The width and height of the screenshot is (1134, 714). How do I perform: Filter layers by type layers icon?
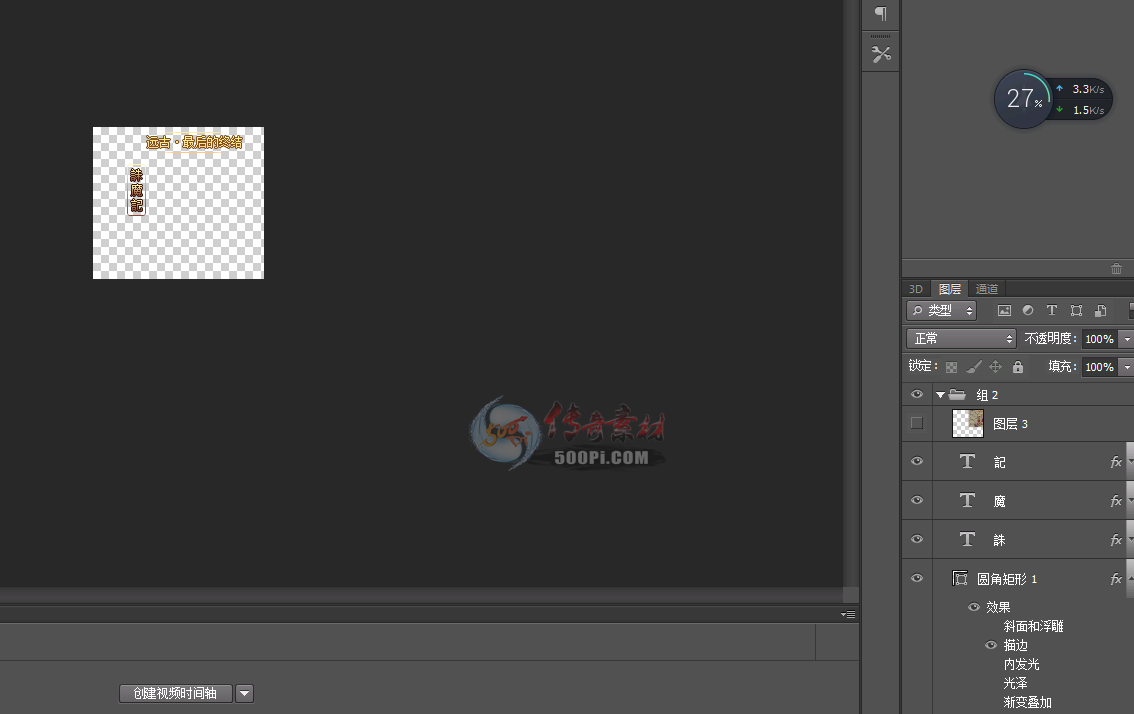[1052, 310]
